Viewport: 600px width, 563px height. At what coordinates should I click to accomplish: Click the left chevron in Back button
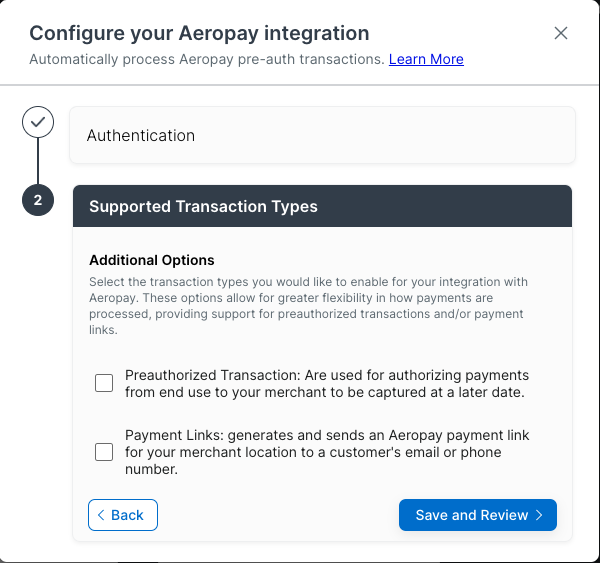pos(101,515)
